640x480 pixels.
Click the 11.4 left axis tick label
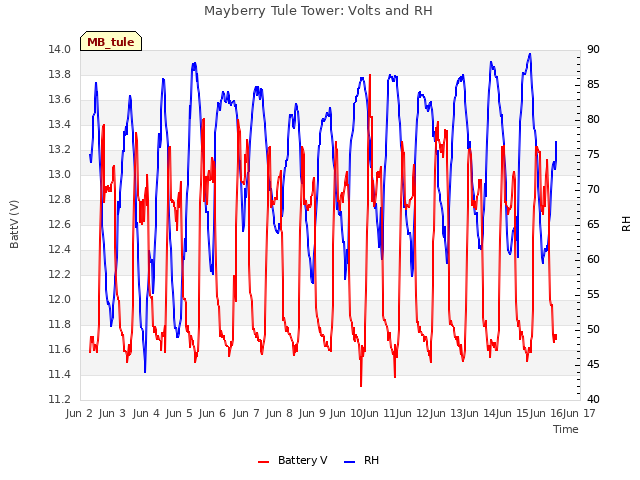point(60,374)
